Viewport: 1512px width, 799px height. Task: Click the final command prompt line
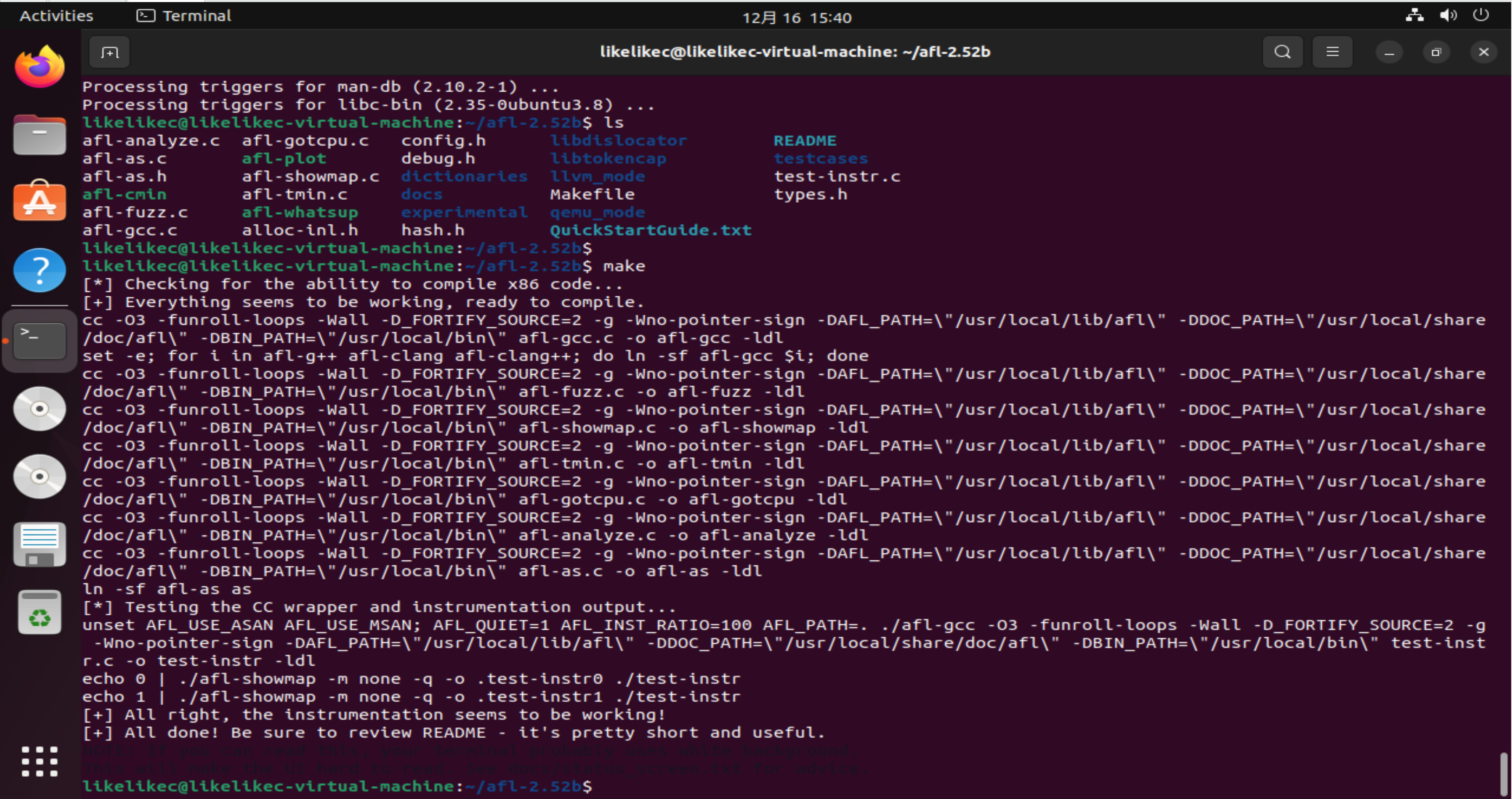(338, 786)
